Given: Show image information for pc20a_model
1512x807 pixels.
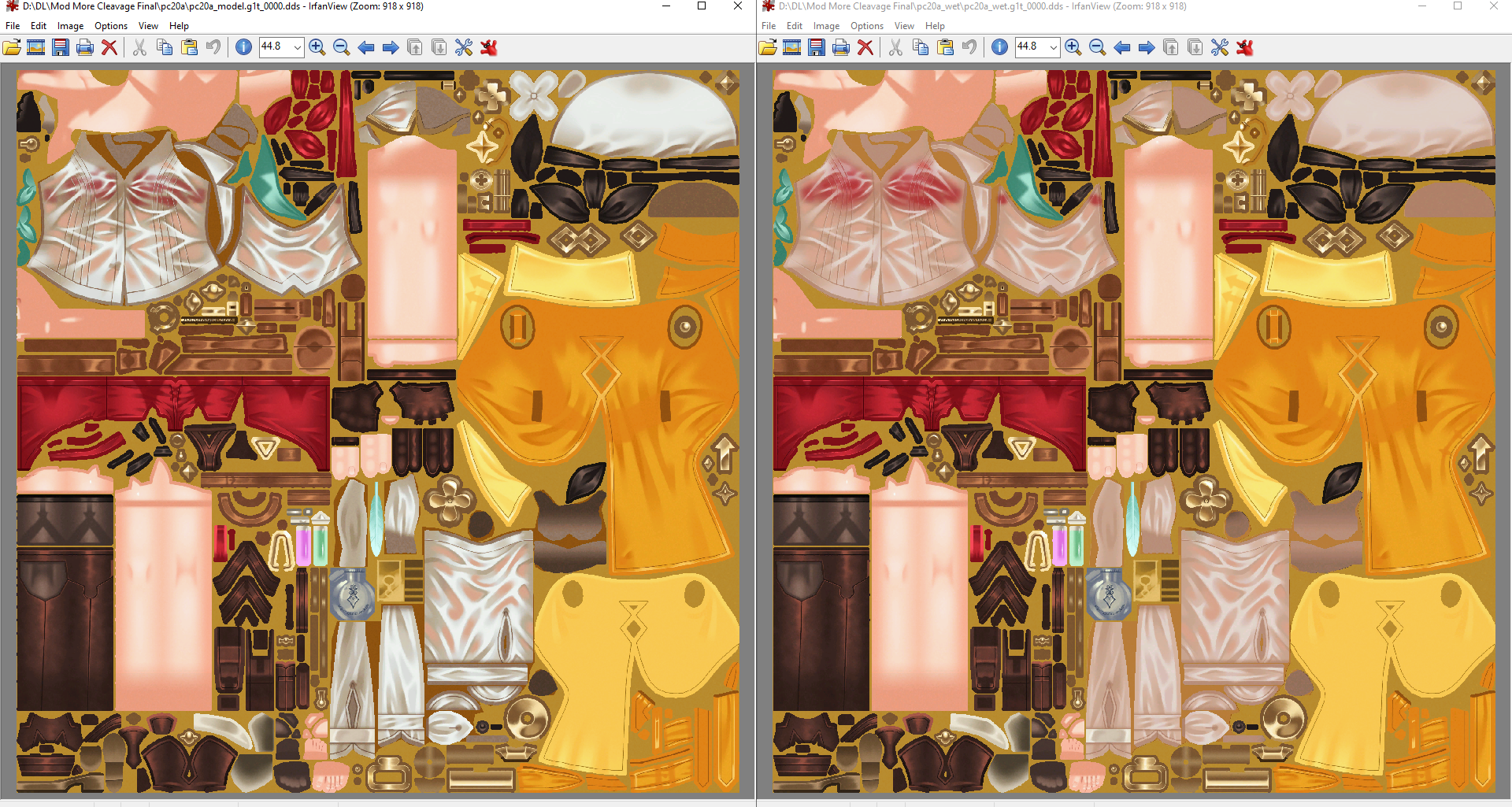Looking at the screenshot, I should (244, 47).
